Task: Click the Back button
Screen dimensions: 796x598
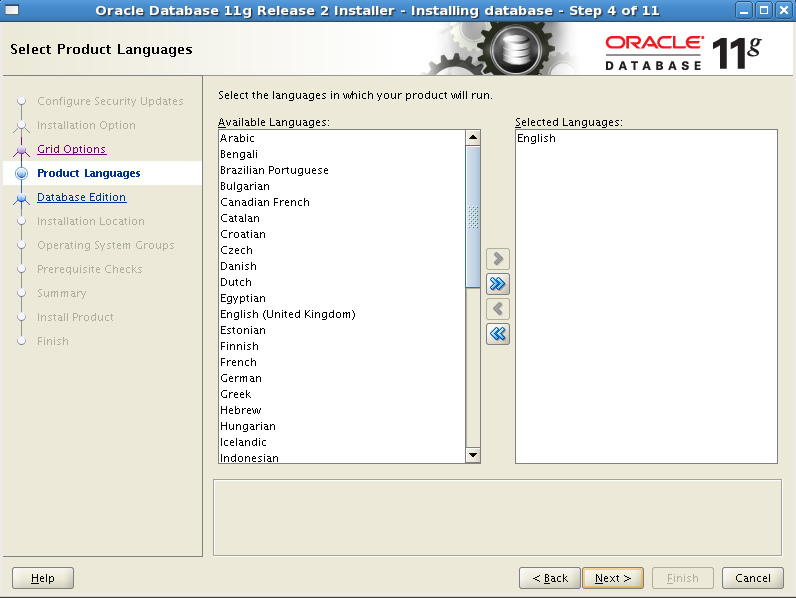Action: tap(550, 578)
